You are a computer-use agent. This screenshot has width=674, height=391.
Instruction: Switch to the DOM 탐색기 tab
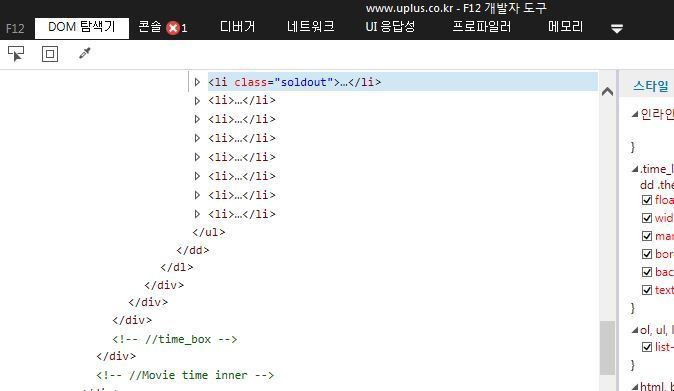point(82,27)
